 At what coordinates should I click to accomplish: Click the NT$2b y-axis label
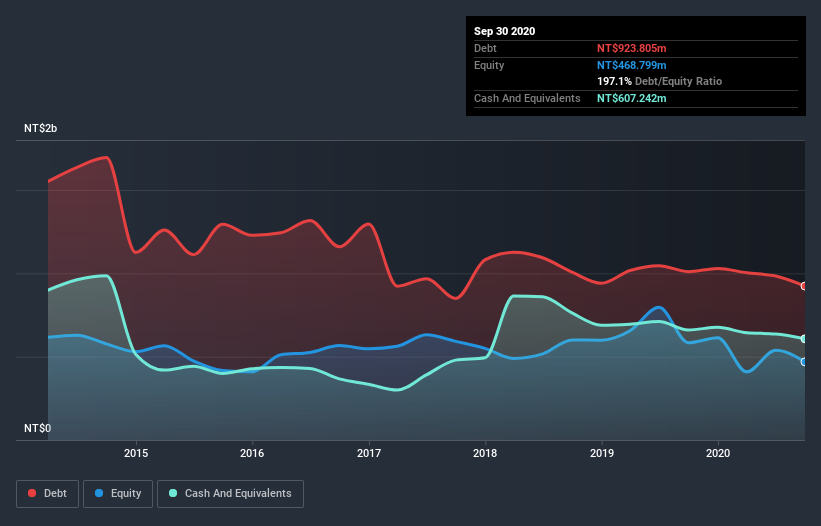point(40,128)
